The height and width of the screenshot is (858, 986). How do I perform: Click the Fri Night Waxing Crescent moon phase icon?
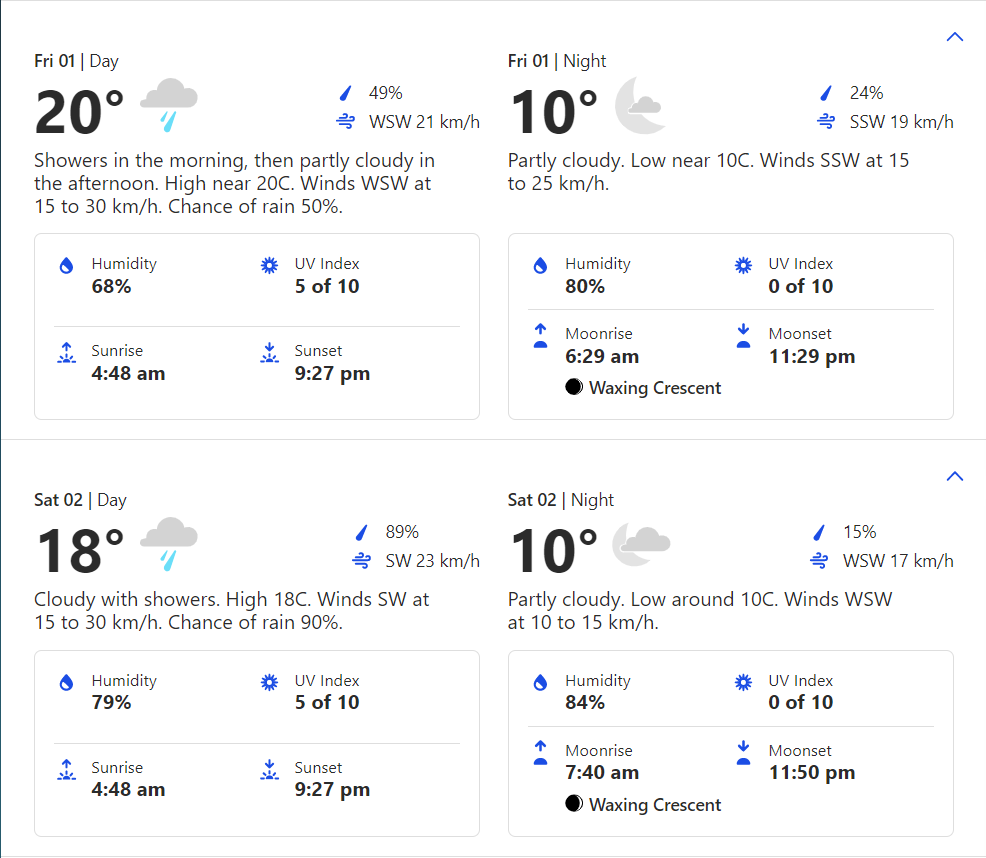pos(573,387)
